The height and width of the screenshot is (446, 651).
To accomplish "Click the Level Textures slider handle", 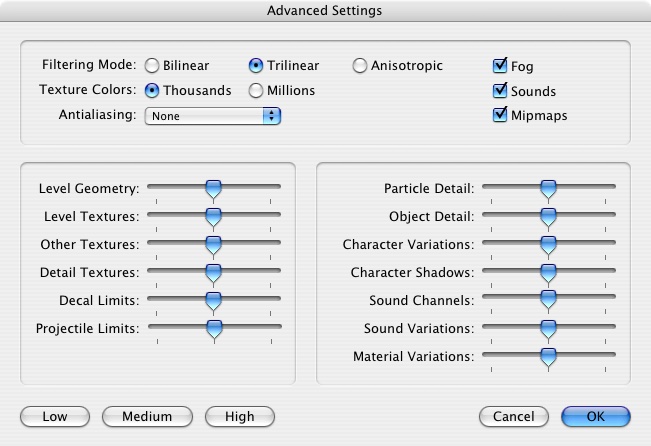I will click(213, 216).
